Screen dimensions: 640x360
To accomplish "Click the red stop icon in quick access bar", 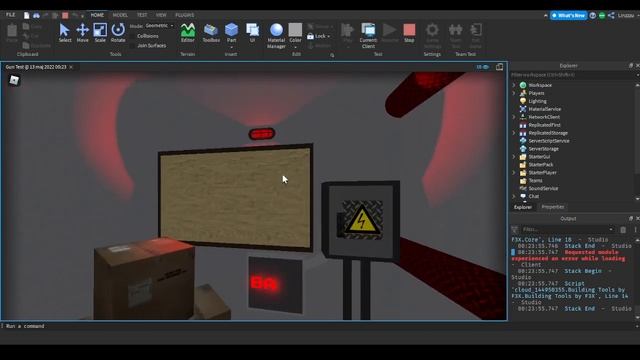I will point(65,16).
